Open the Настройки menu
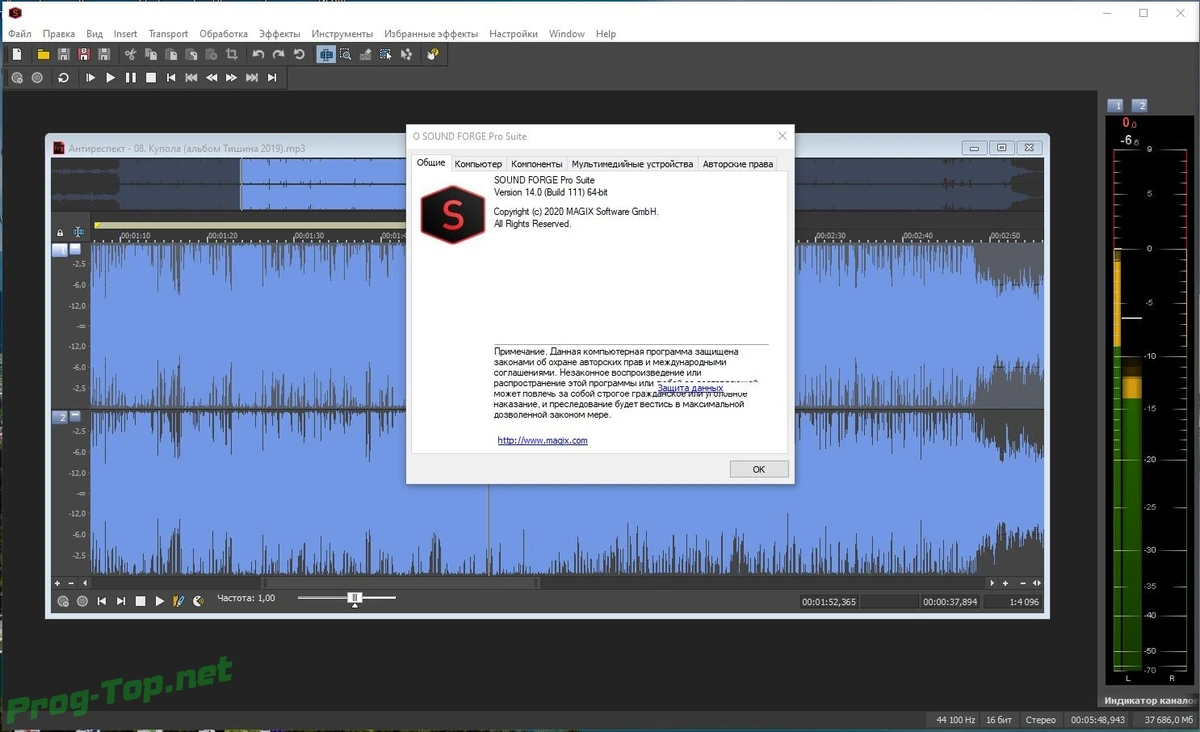 click(513, 34)
